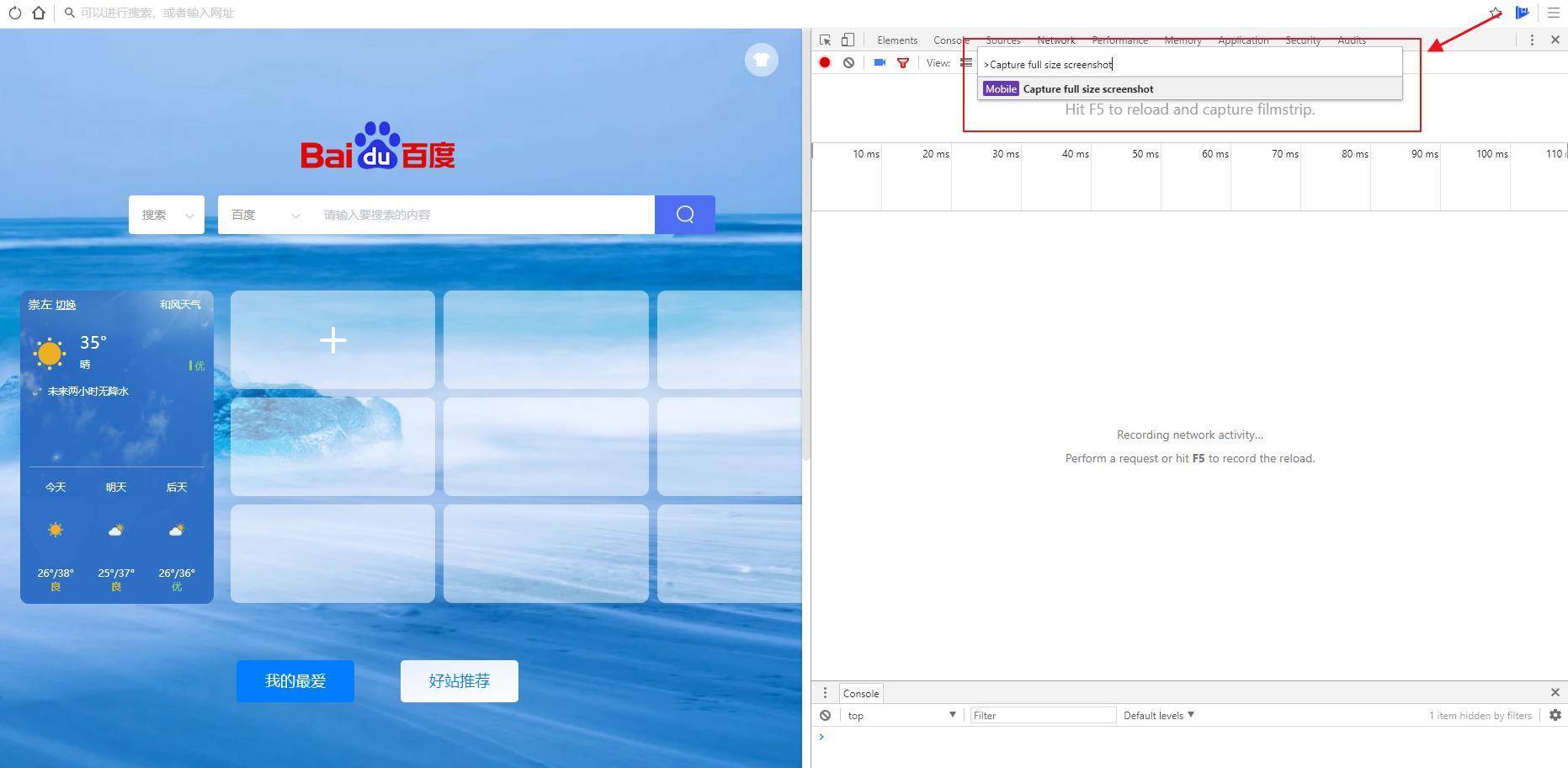Image resolution: width=1568 pixels, height=768 pixels.
Task: Close the DevTools panel
Action: coord(1555,40)
